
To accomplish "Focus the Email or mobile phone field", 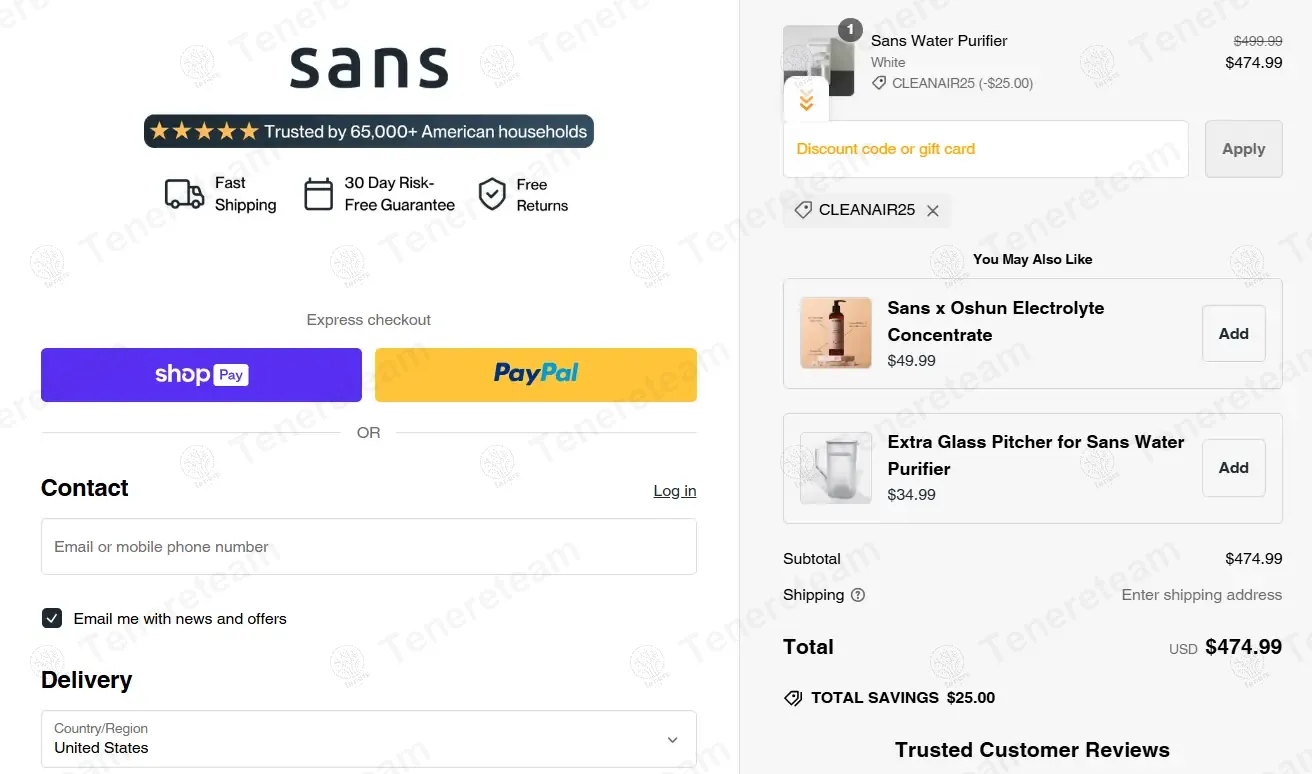I will (368, 547).
